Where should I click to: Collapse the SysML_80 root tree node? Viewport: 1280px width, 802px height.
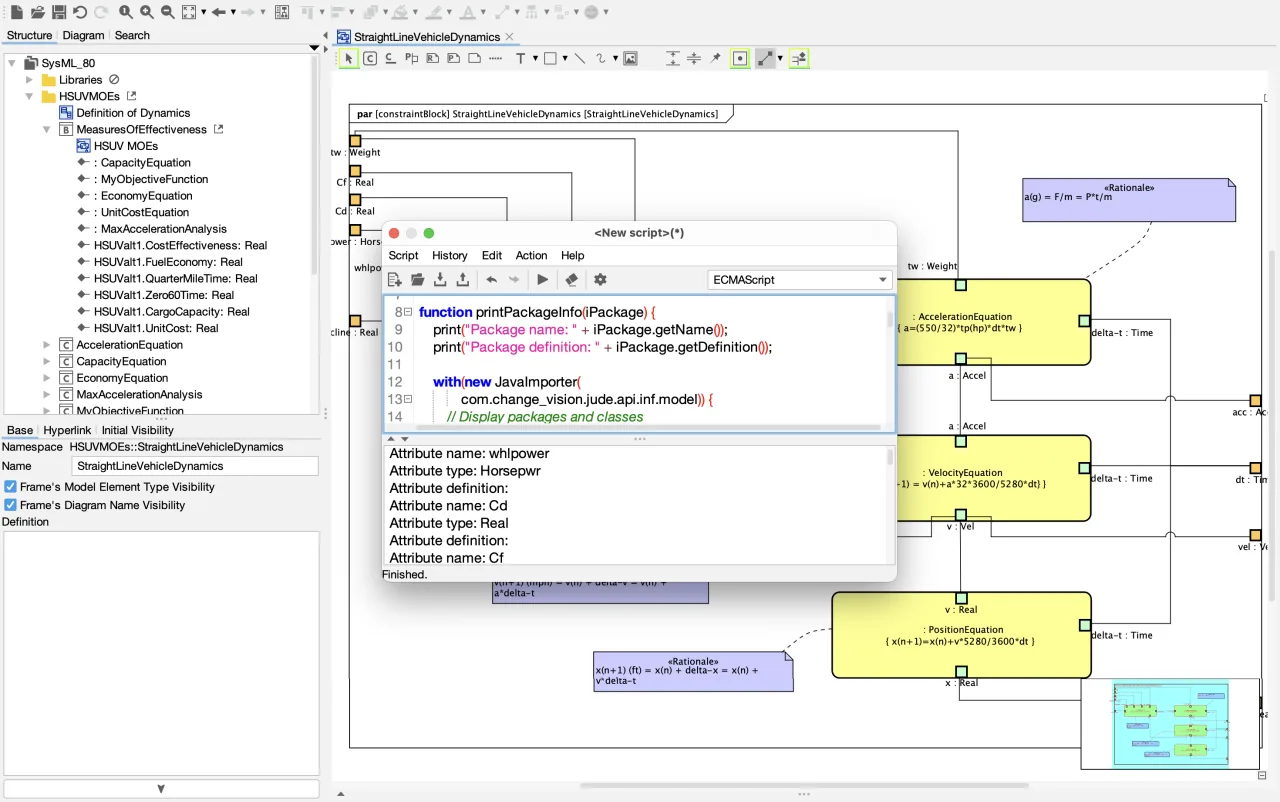pyautogui.click(x=11, y=63)
